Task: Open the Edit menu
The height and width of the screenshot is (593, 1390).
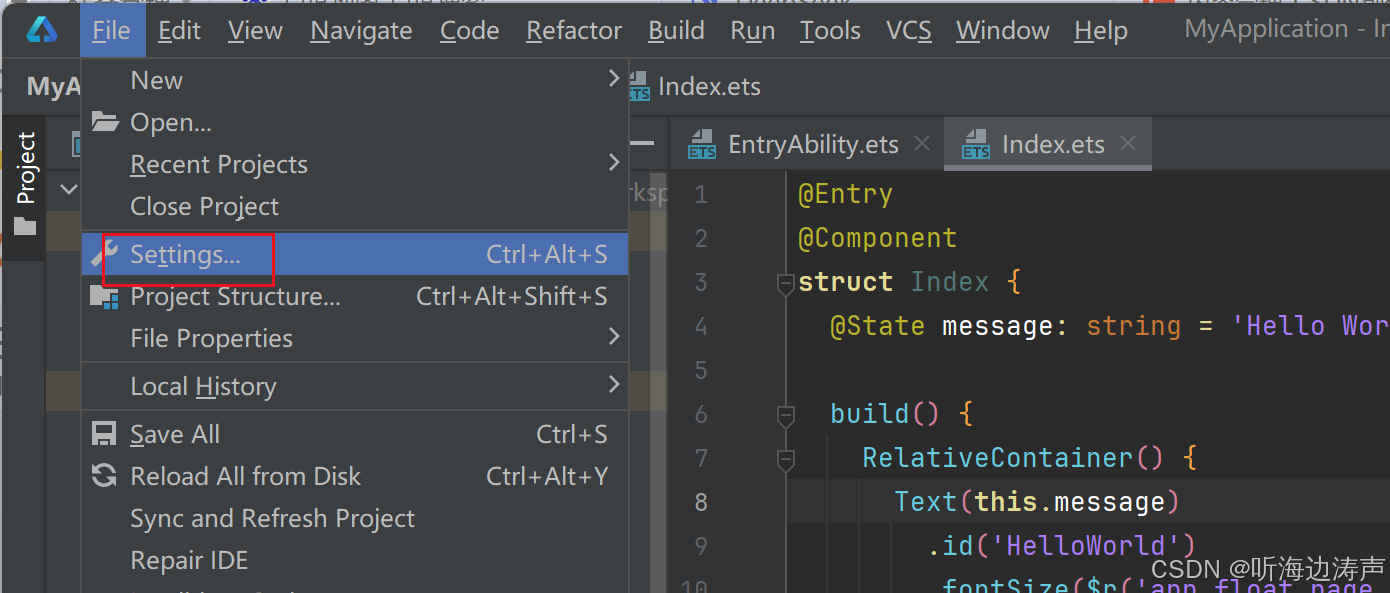Action: (x=179, y=31)
